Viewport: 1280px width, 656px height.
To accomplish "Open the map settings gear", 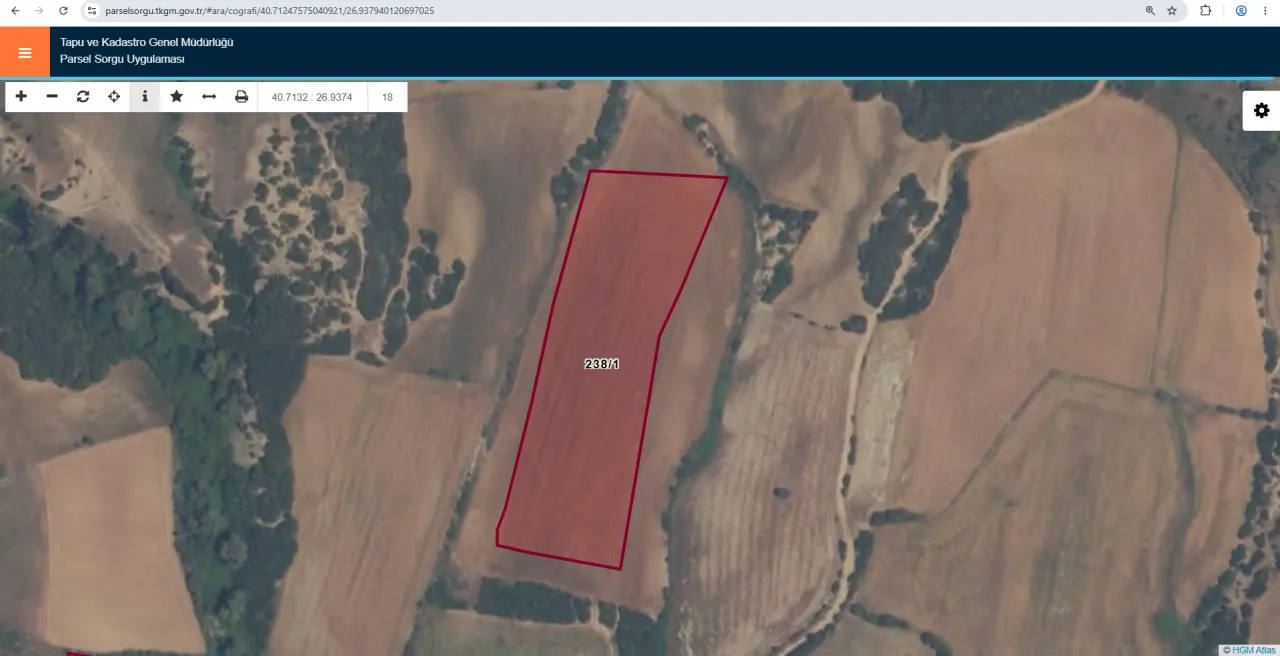I will 1261,111.
